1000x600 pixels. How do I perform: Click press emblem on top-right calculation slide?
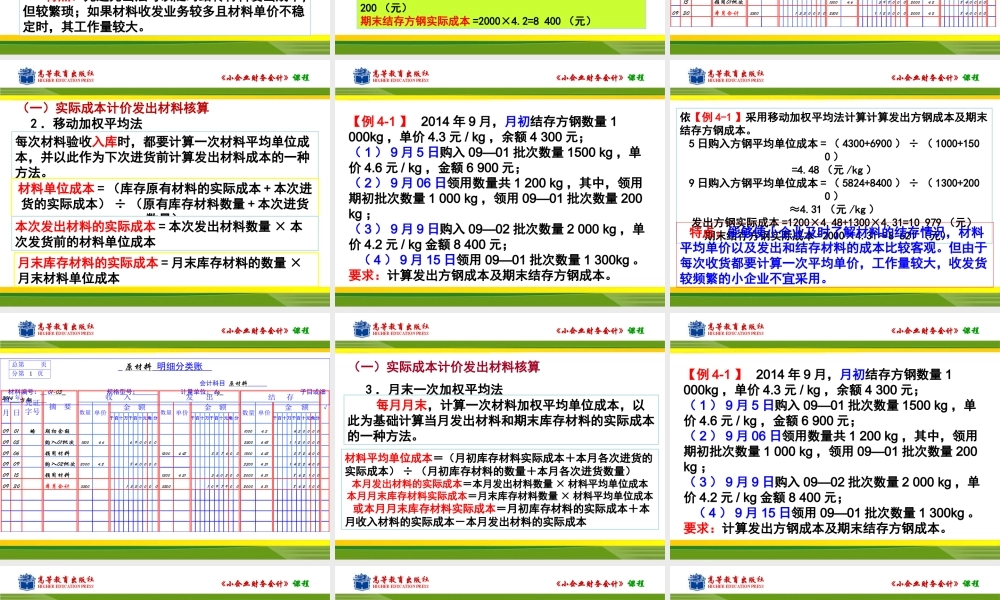pos(692,73)
